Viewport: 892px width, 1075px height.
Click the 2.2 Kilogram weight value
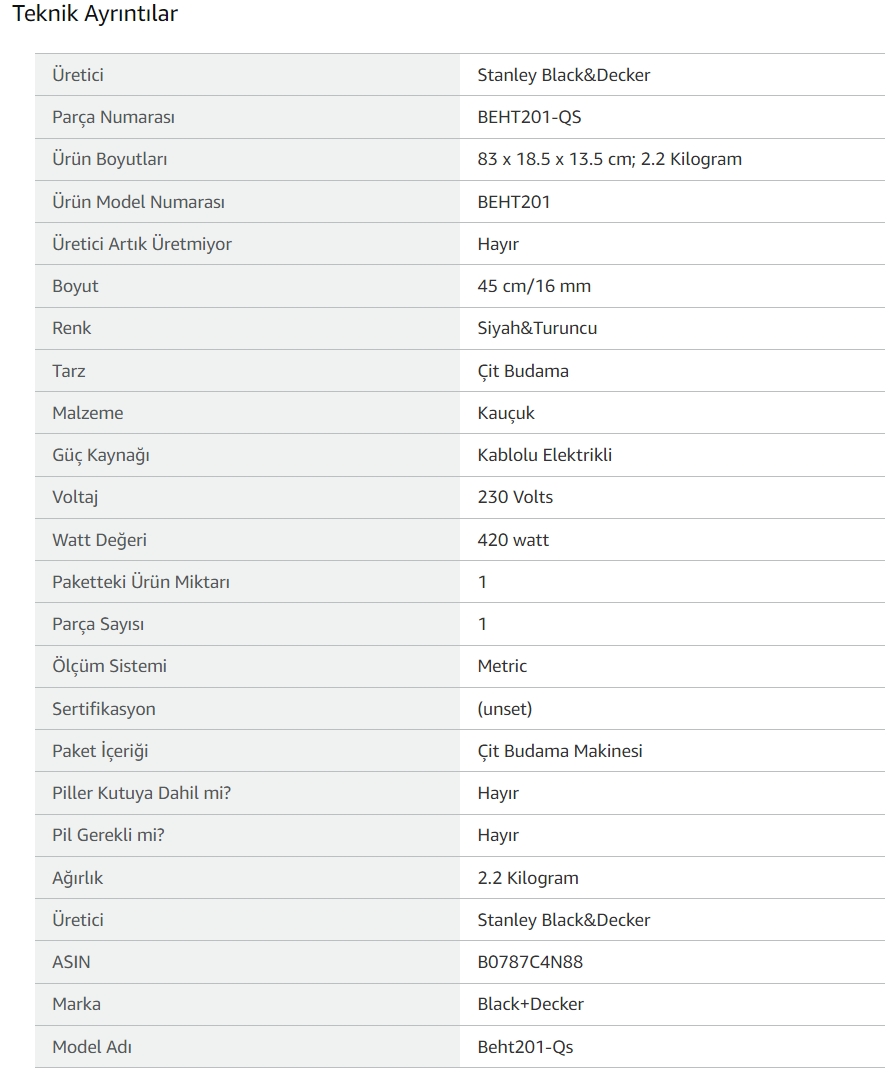coord(528,878)
